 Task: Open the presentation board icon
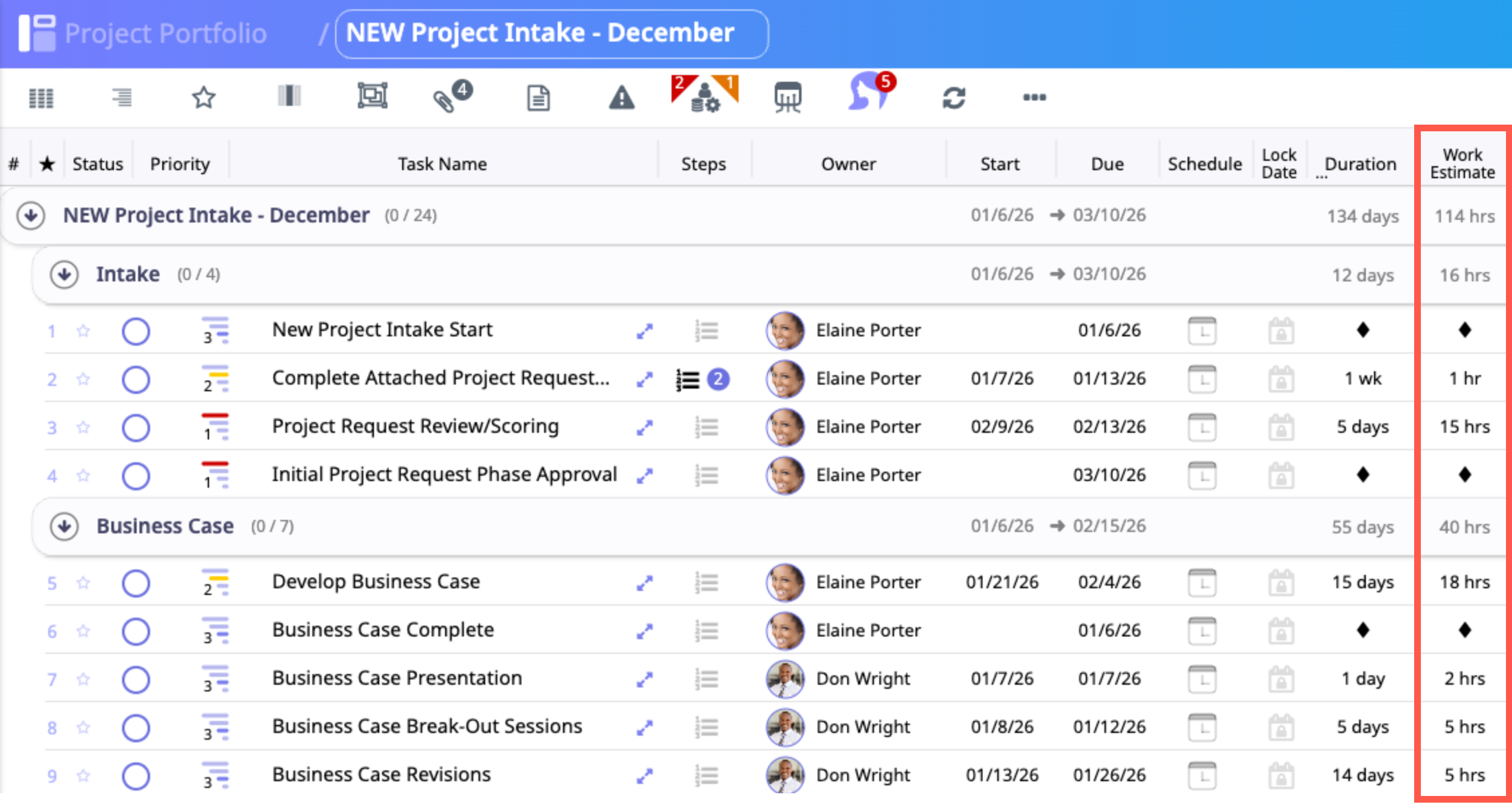click(787, 98)
